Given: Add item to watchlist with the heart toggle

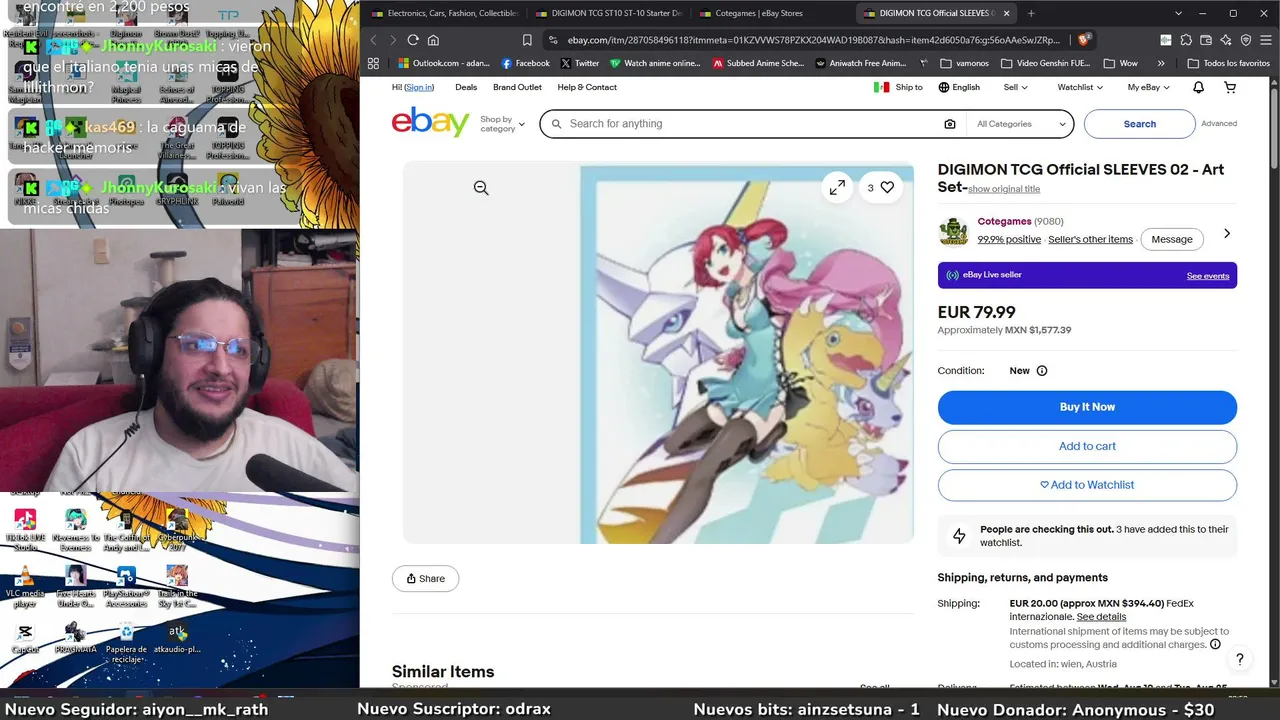Looking at the screenshot, I should (881, 187).
